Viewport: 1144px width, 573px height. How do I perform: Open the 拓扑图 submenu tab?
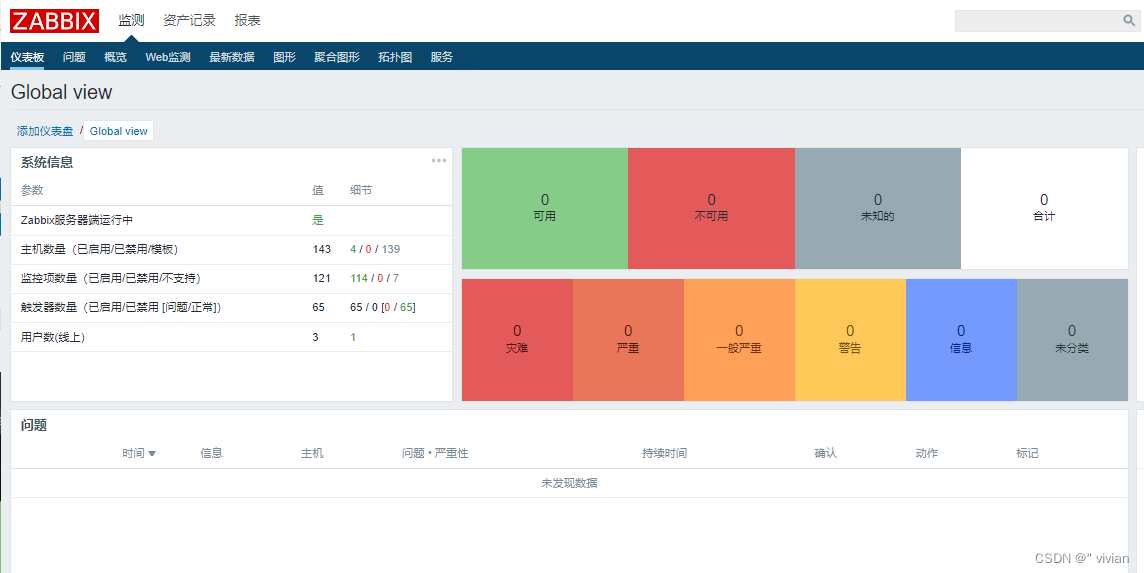395,57
